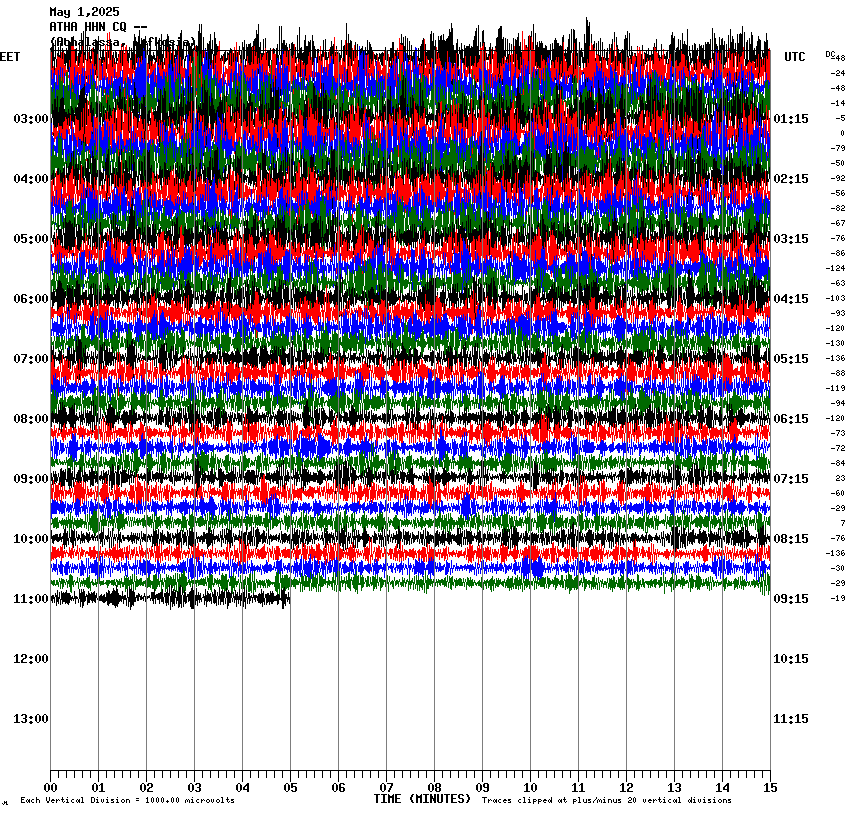The width and height of the screenshot is (850, 814).
Task: Click the DC offset value '23'
Action: (x=840, y=479)
